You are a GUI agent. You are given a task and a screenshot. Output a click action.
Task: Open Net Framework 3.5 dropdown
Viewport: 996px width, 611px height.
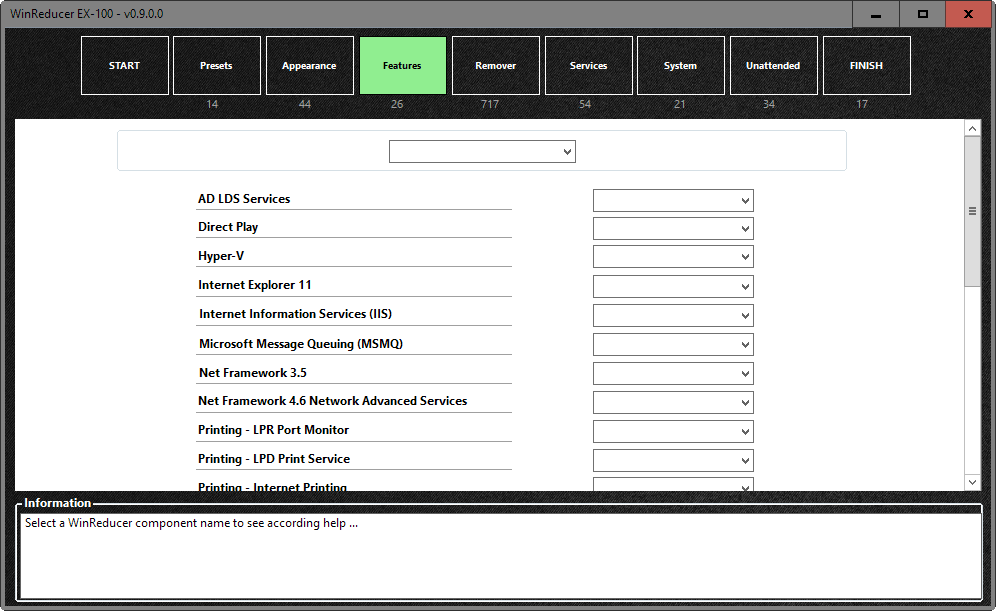(x=673, y=373)
